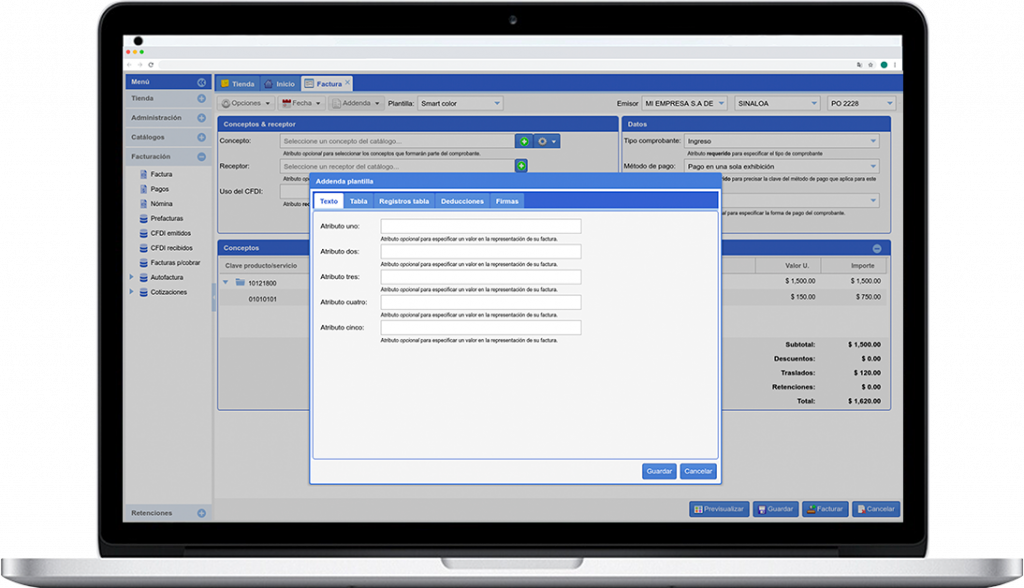Click the Nómina document icon in sidebar
1024x588 pixels.
tap(144, 203)
